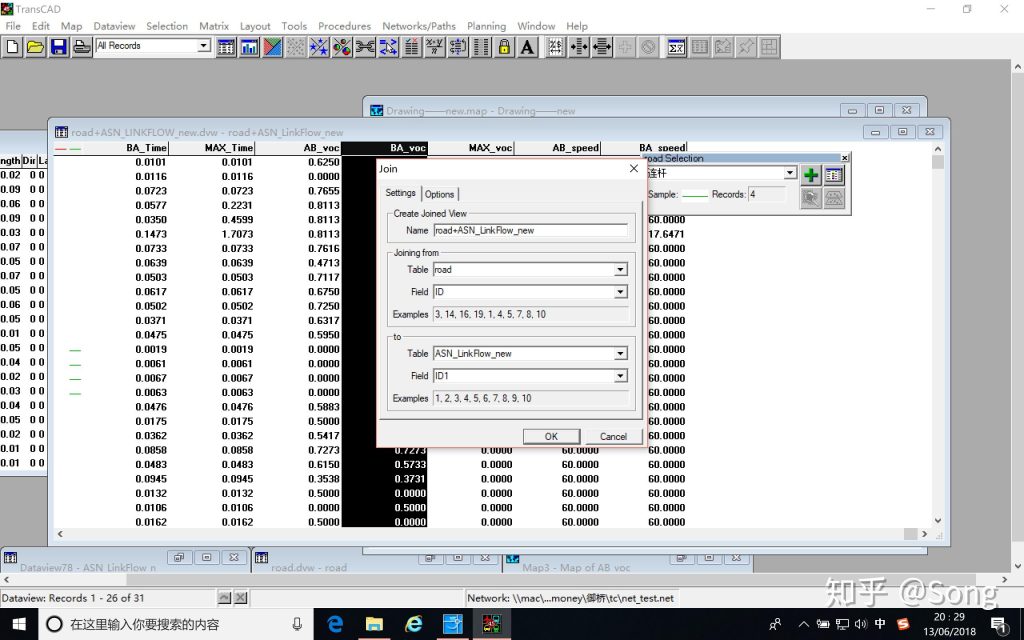The width and height of the screenshot is (1024, 640).
Task: Expand the to Field dropdown showing ID1
Action: click(620, 376)
